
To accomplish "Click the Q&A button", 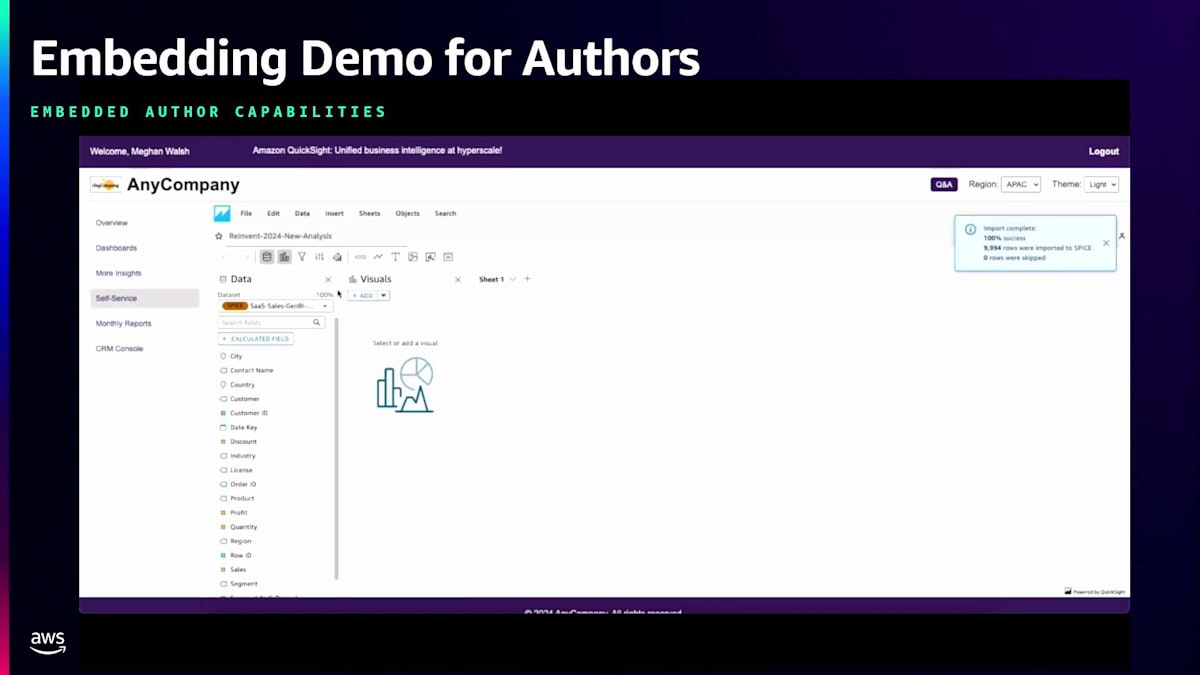I will pyautogui.click(x=943, y=184).
